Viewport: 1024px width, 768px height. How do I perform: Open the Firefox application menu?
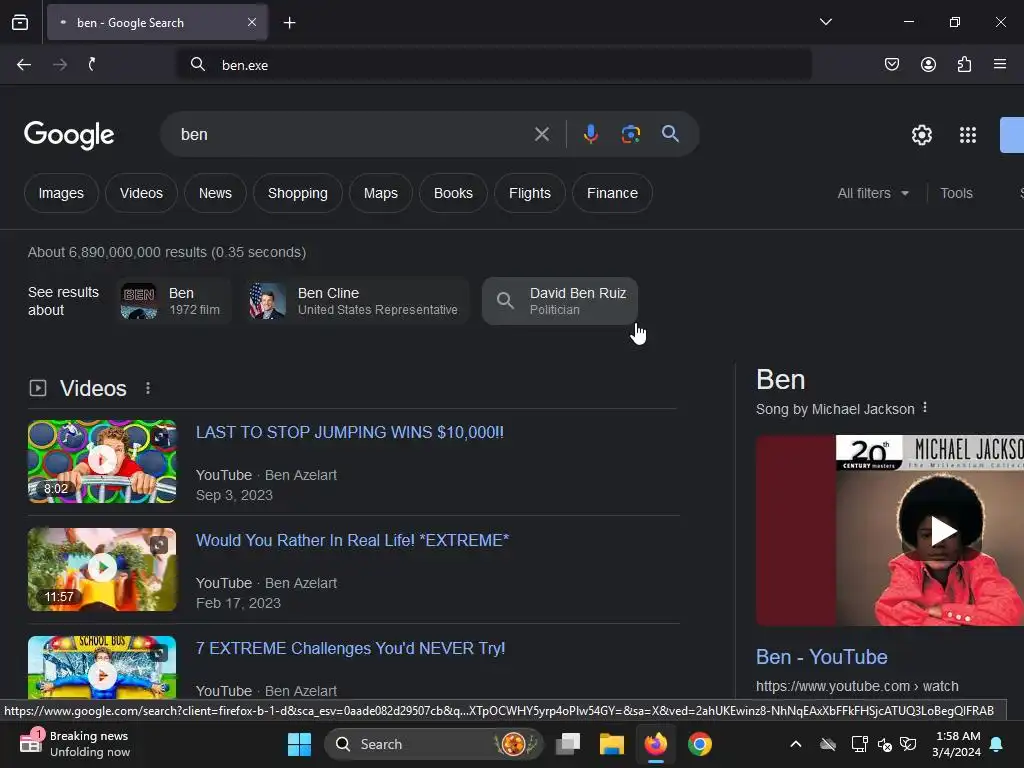pyautogui.click(x=1000, y=64)
